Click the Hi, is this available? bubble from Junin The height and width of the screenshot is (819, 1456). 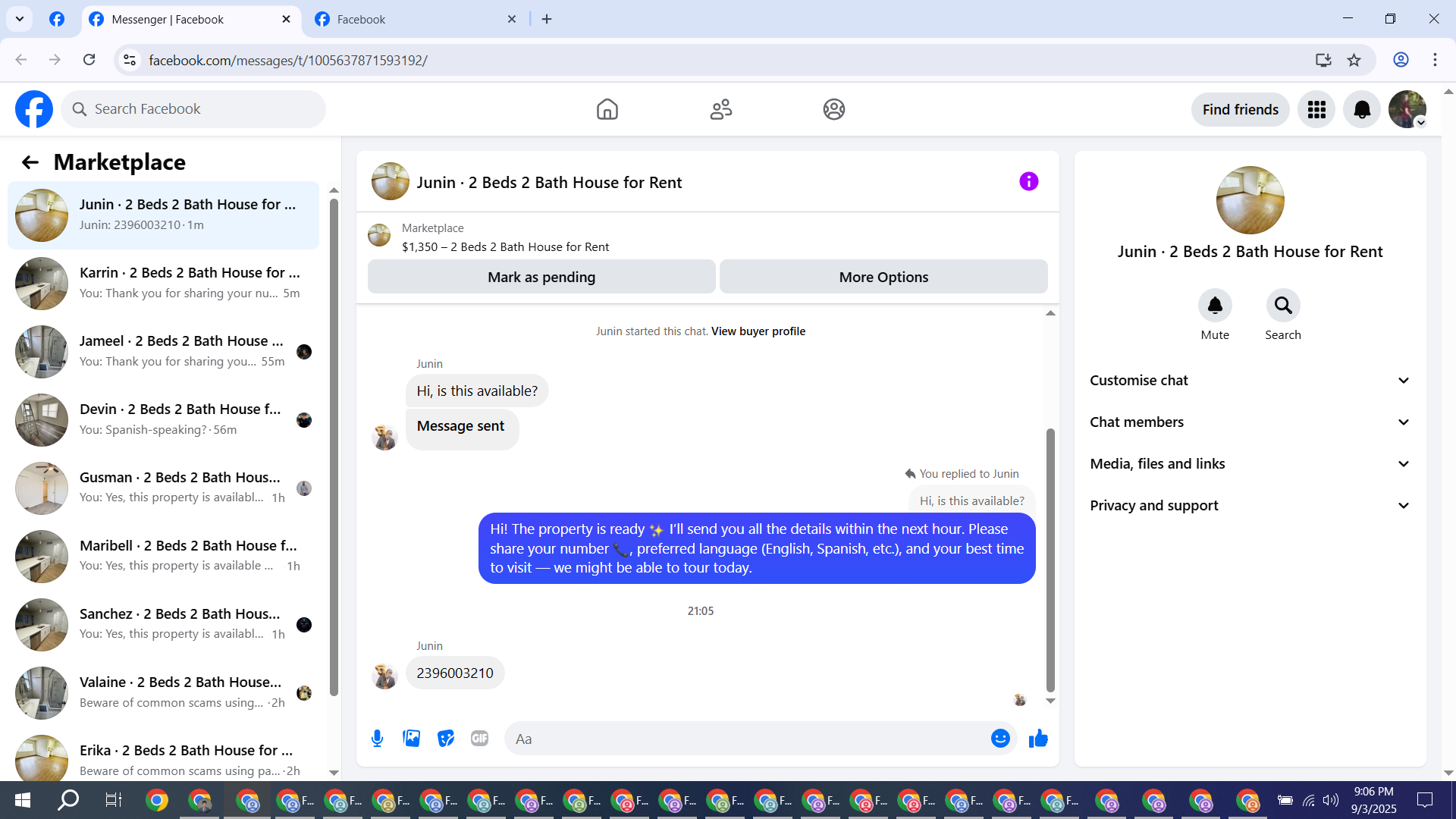(477, 391)
